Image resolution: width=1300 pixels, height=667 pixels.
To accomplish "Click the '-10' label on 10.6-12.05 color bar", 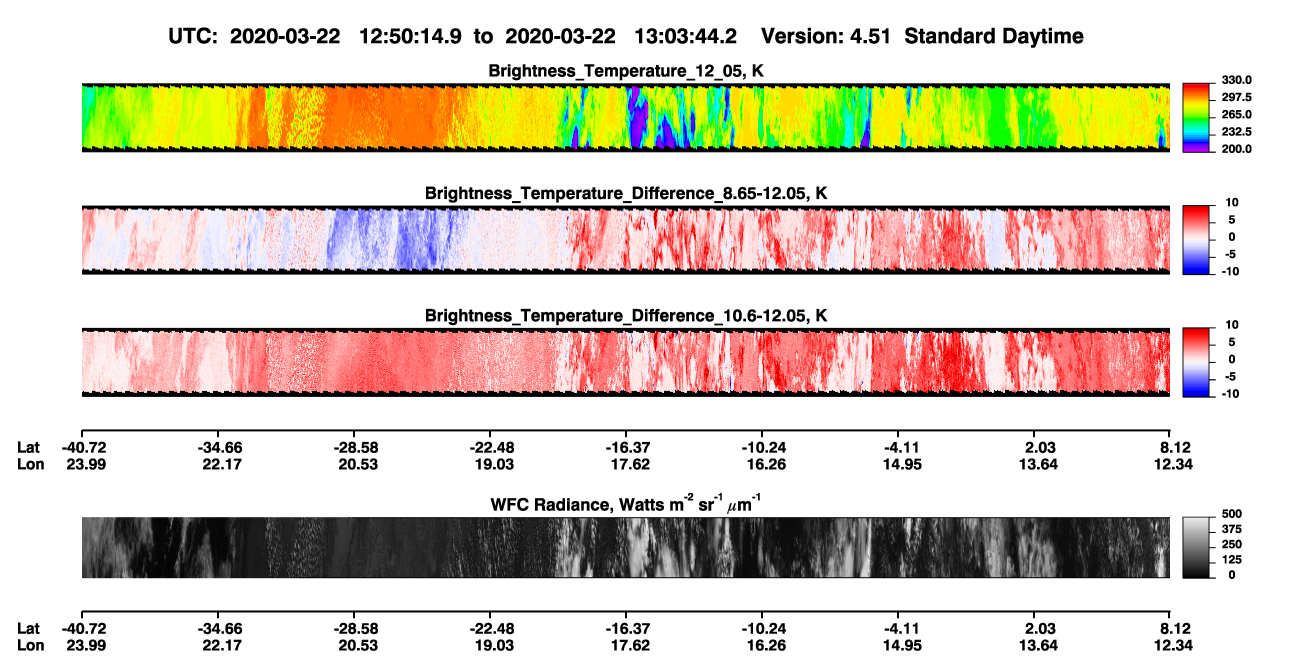I will click(x=1230, y=393).
